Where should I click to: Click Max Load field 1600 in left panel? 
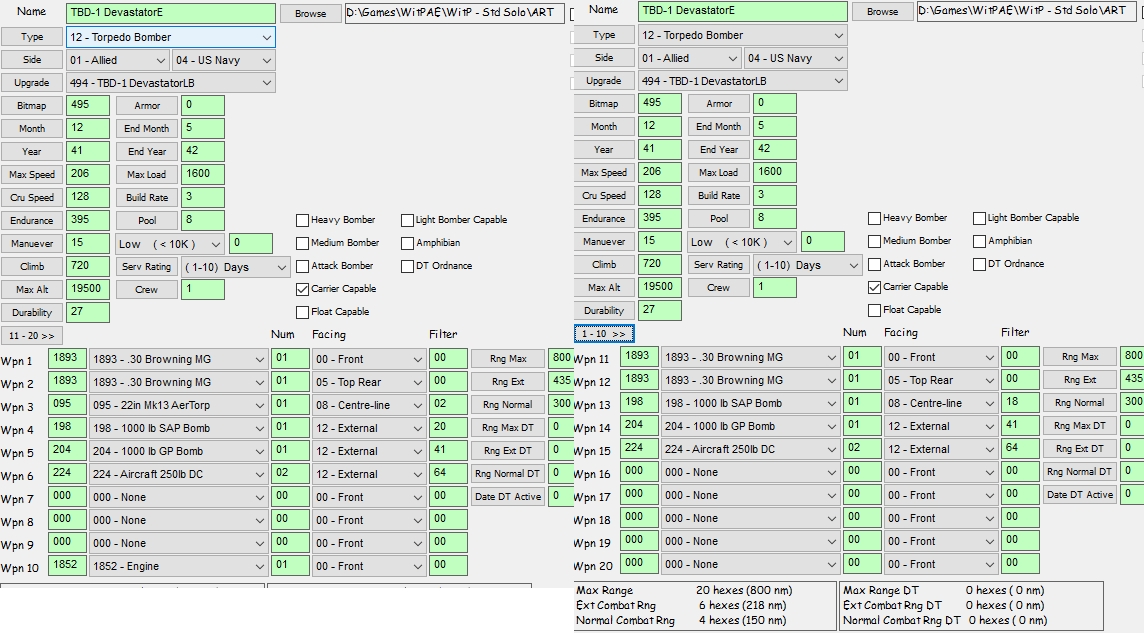pyautogui.click(x=203, y=174)
